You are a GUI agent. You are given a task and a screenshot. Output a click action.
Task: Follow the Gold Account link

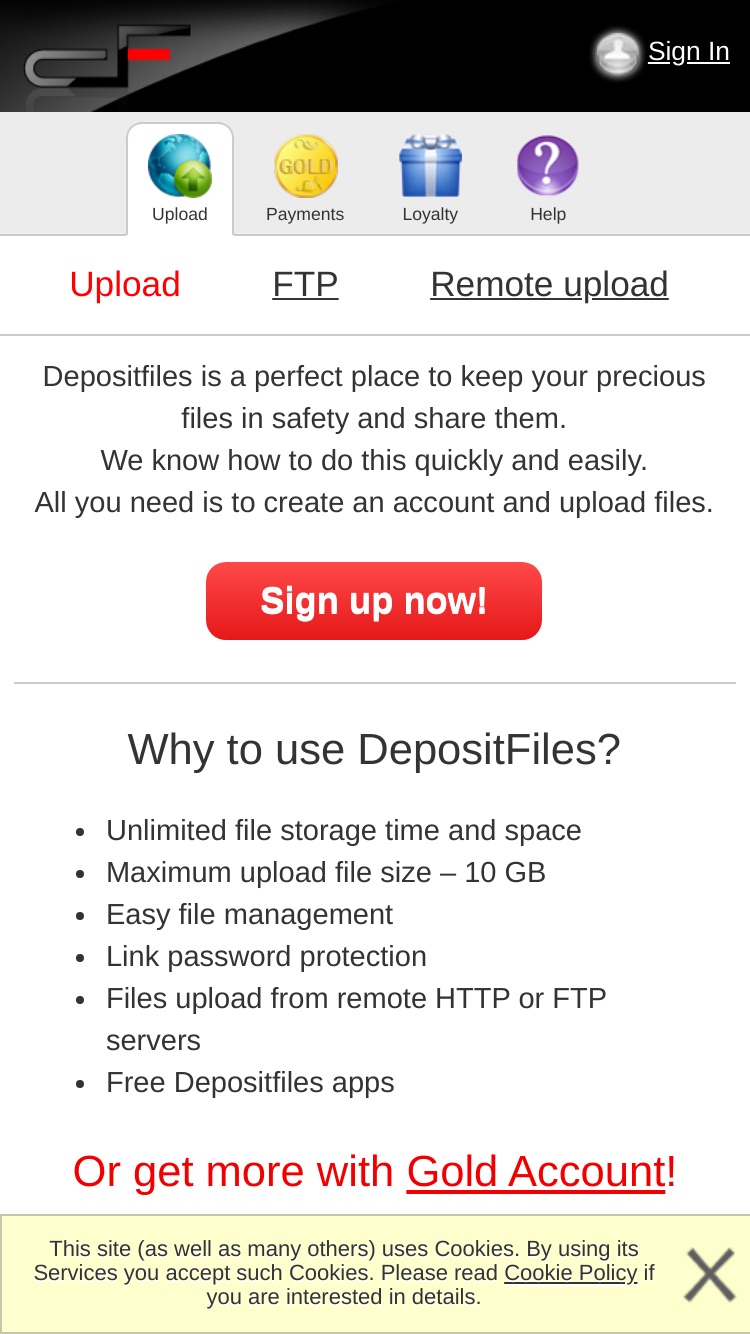click(x=536, y=1172)
